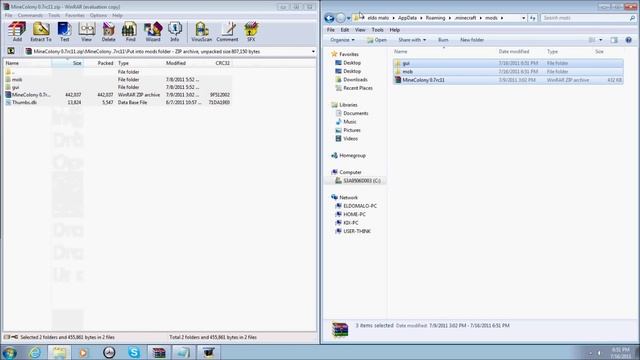Sort WinRAR list by CRC32 column

pos(217,63)
